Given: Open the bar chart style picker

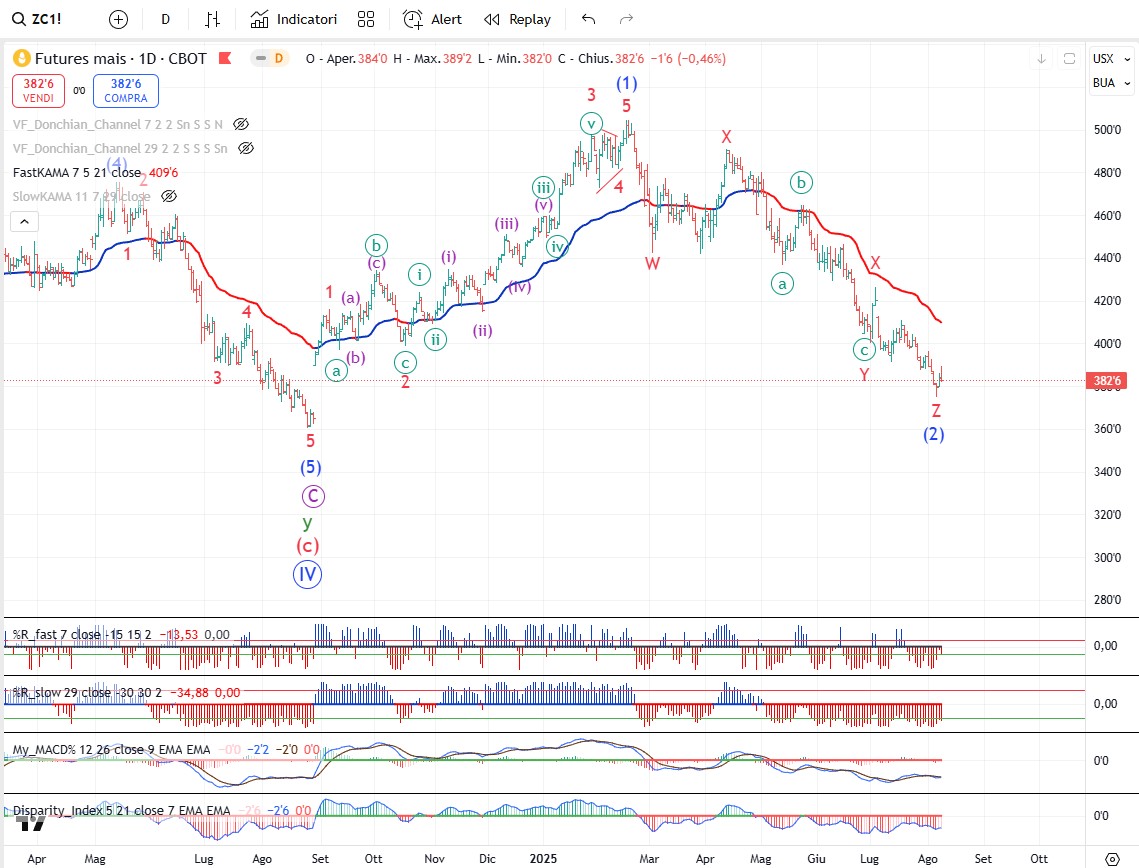Looking at the screenshot, I should 212,19.
